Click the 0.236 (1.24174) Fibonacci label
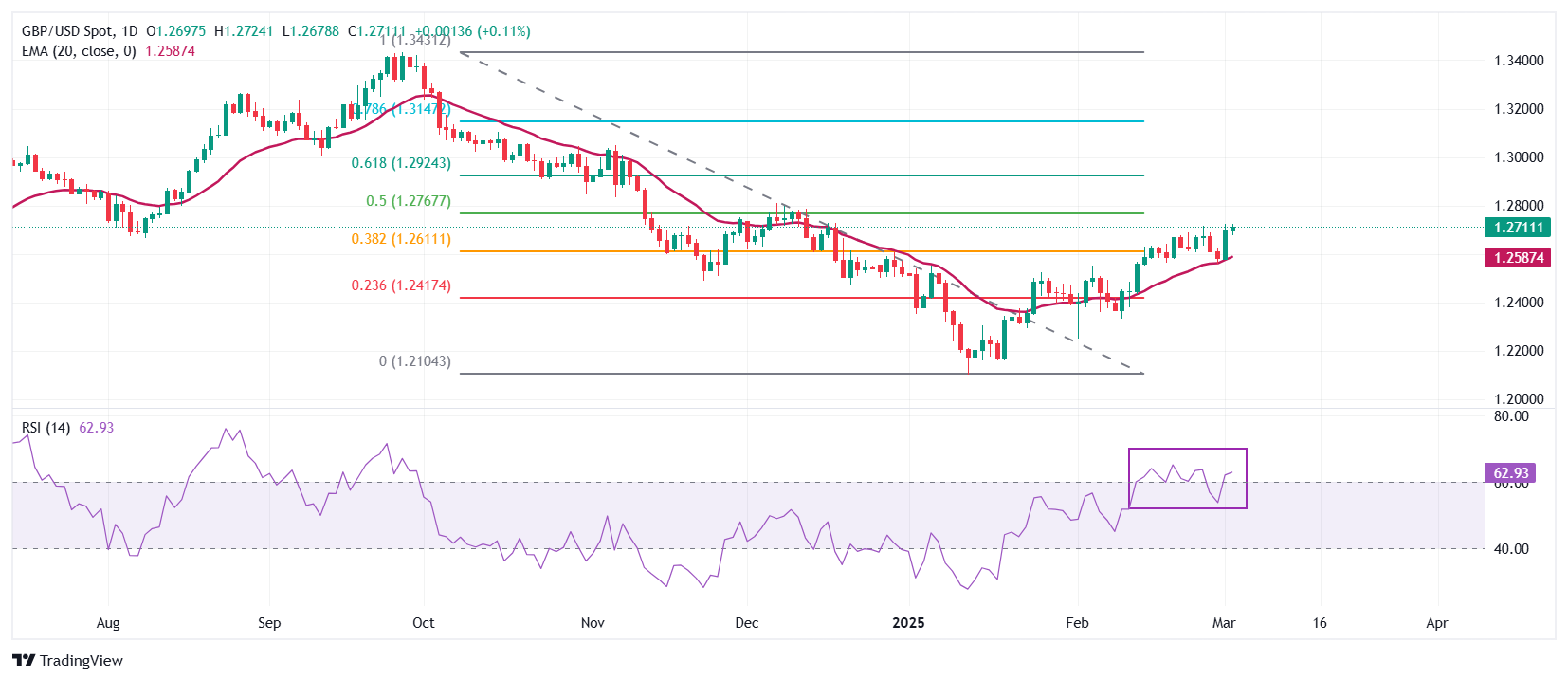Image resolution: width=1568 pixels, height=681 pixels. (x=401, y=285)
